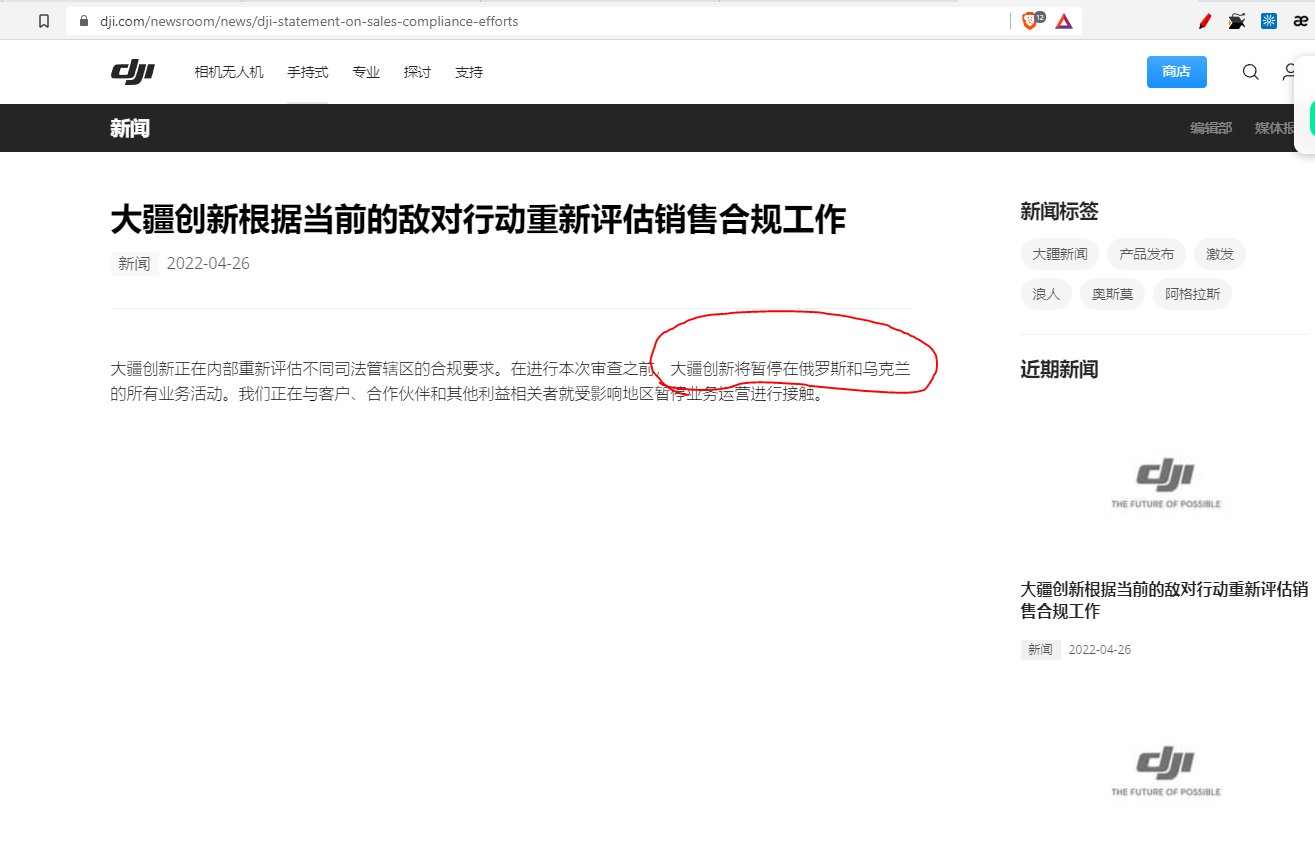Viewport: 1315px width, 841px height.
Task: Click the DJI logo in header
Action: click(x=132, y=72)
